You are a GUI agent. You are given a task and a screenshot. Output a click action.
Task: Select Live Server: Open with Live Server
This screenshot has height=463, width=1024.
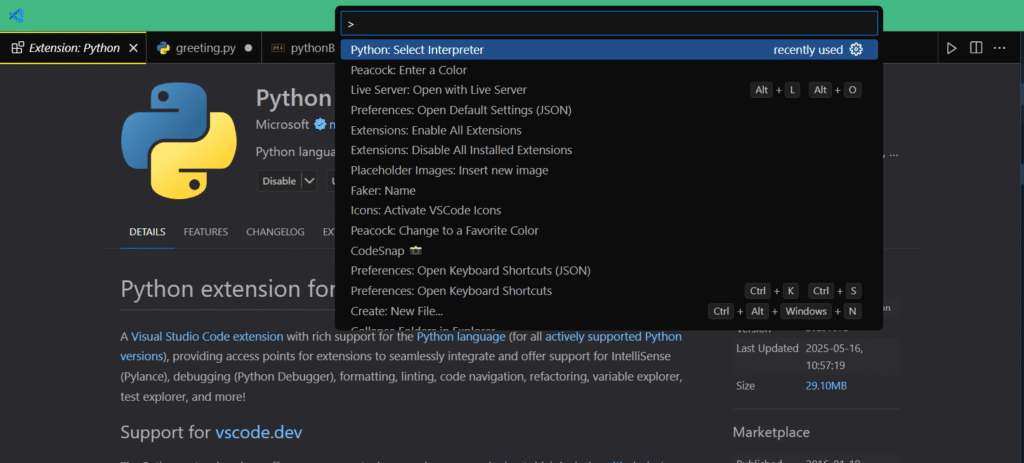(438, 90)
